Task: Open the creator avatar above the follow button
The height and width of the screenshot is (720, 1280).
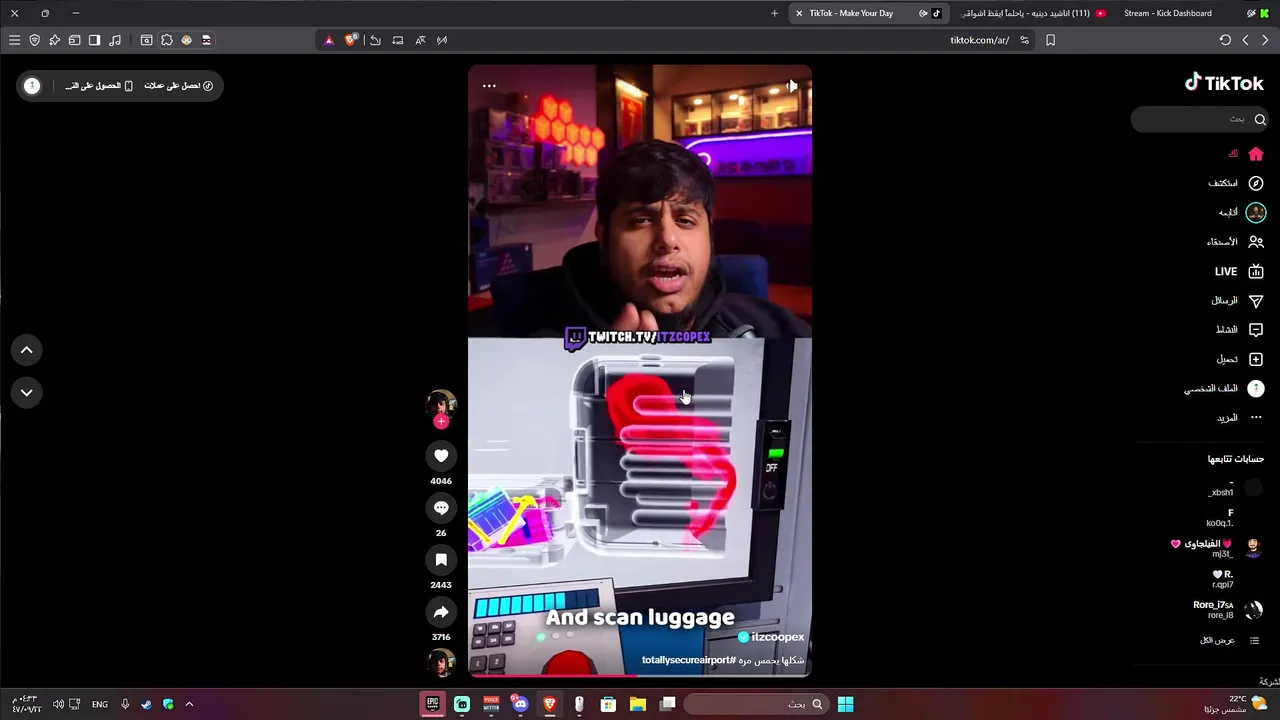Action: click(x=441, y=404)
